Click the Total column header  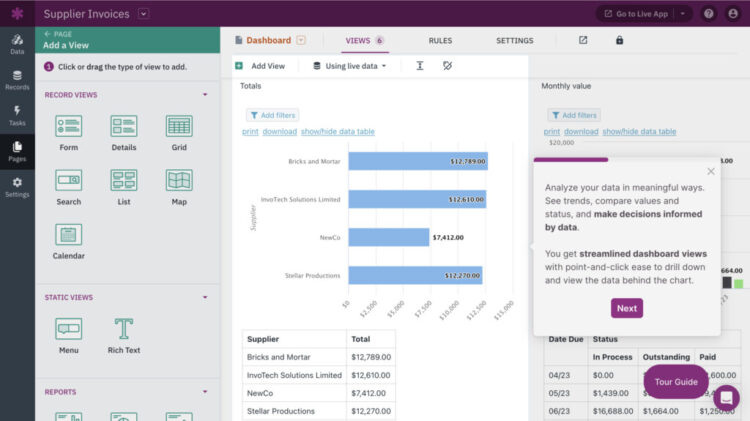[371, 339]
